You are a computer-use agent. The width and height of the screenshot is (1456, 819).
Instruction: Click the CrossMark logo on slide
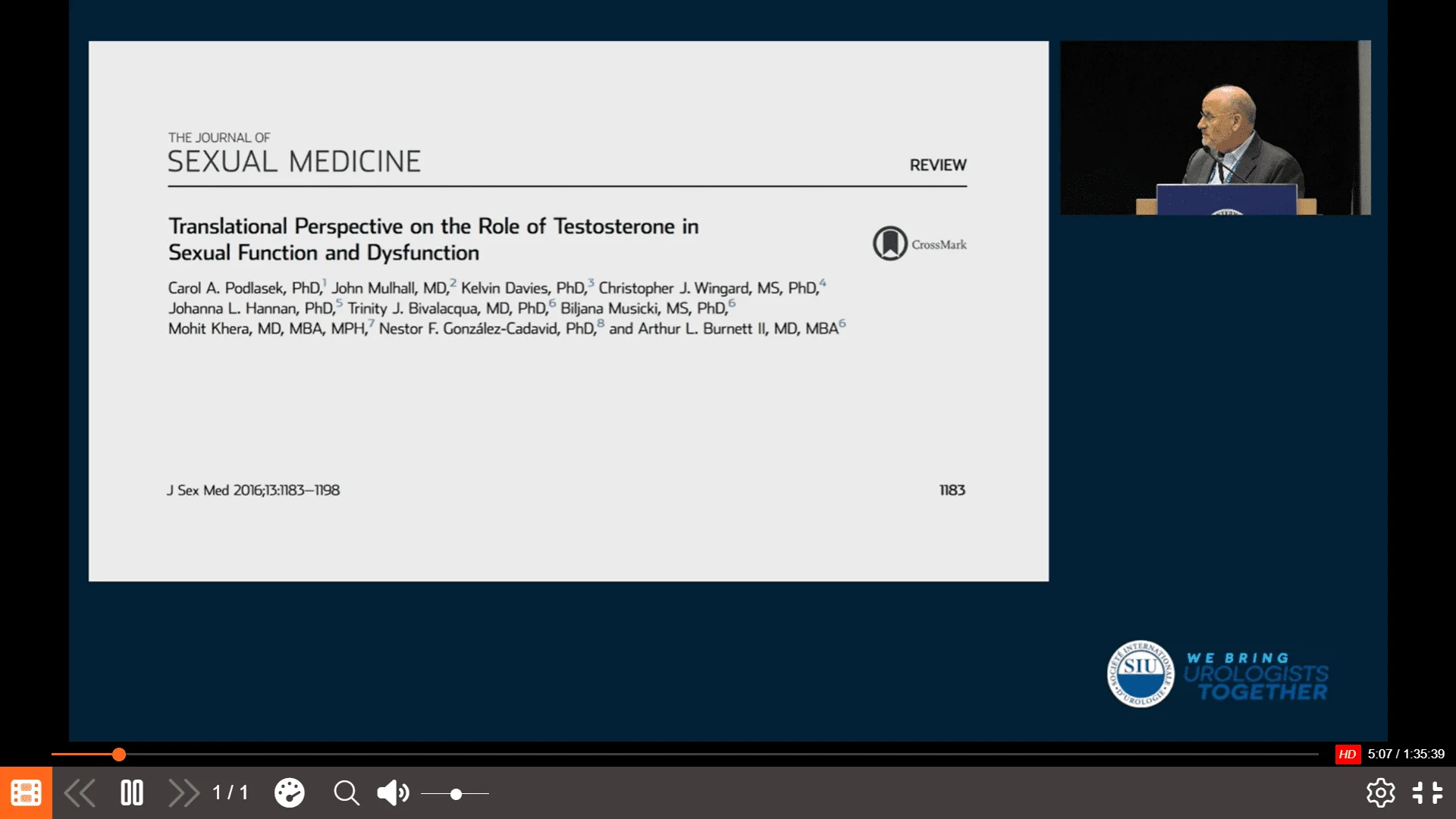pos(920,243)
